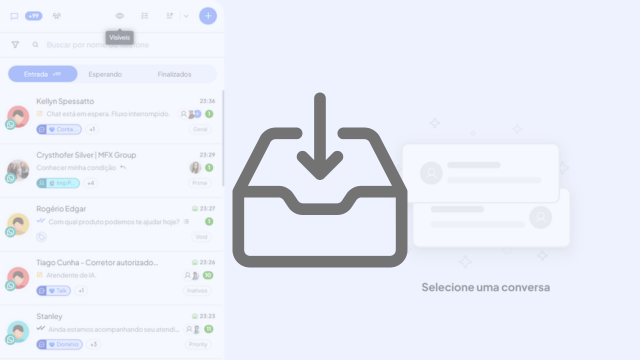Click list icon after 'Com qual produto podemos' message

point(186,222)
